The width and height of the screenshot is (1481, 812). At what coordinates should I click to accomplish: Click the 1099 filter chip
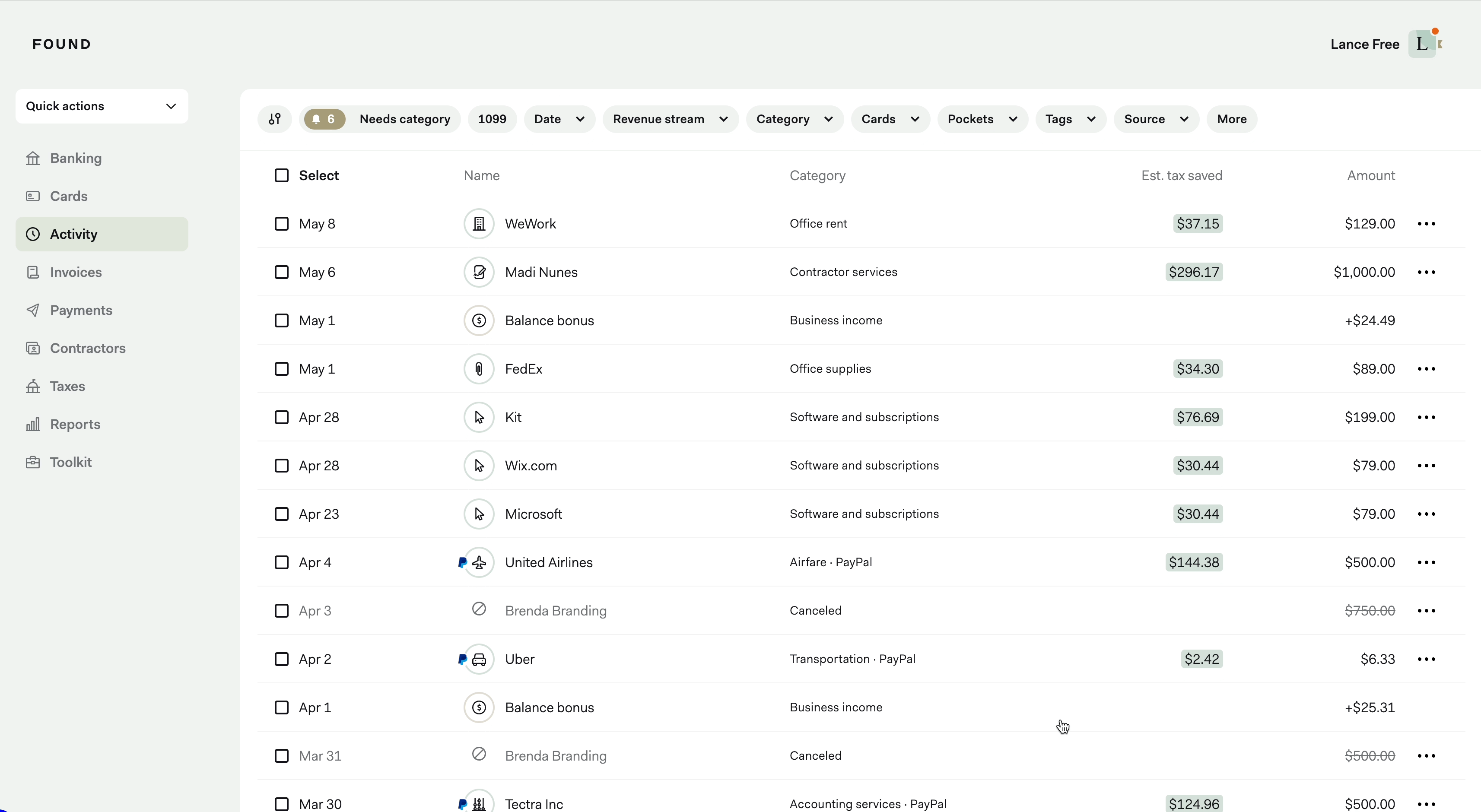(492, 119)
